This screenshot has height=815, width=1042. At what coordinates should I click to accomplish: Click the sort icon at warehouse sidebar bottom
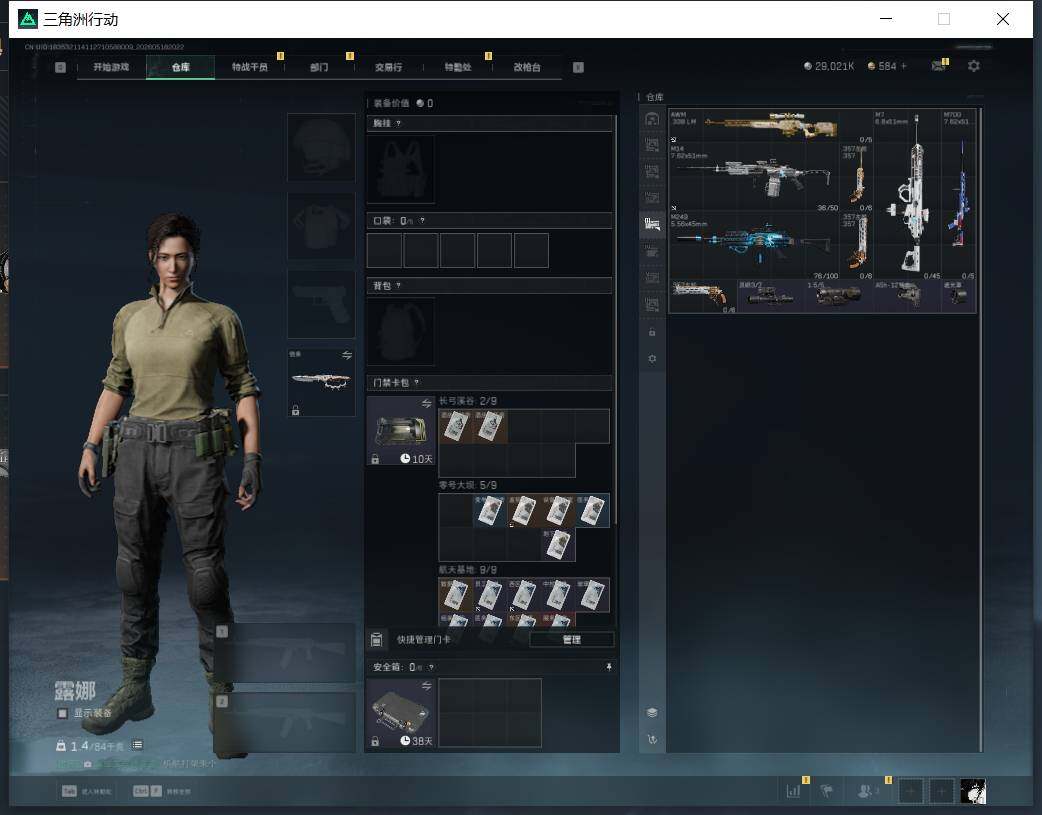pyautogui.click(x=652, y=739)
